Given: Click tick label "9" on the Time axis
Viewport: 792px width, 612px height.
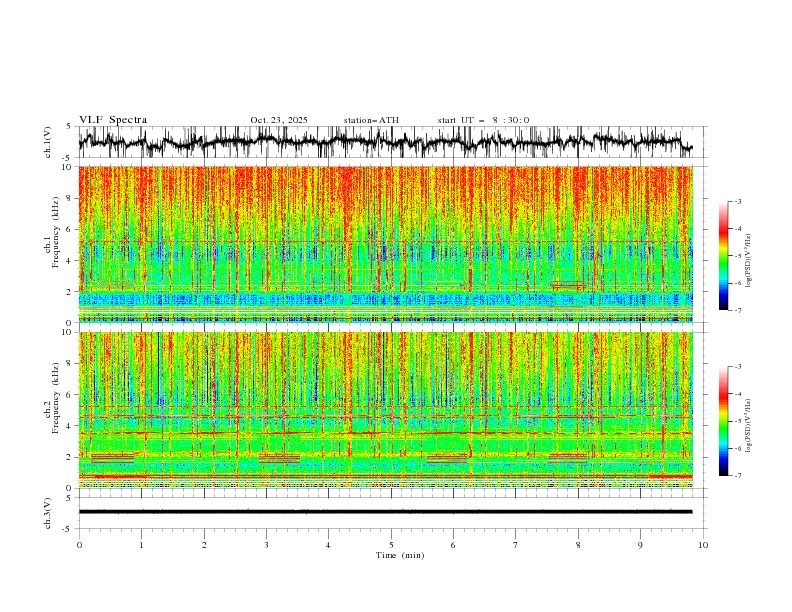Looking at the screenshot, I should coord(640,545).
